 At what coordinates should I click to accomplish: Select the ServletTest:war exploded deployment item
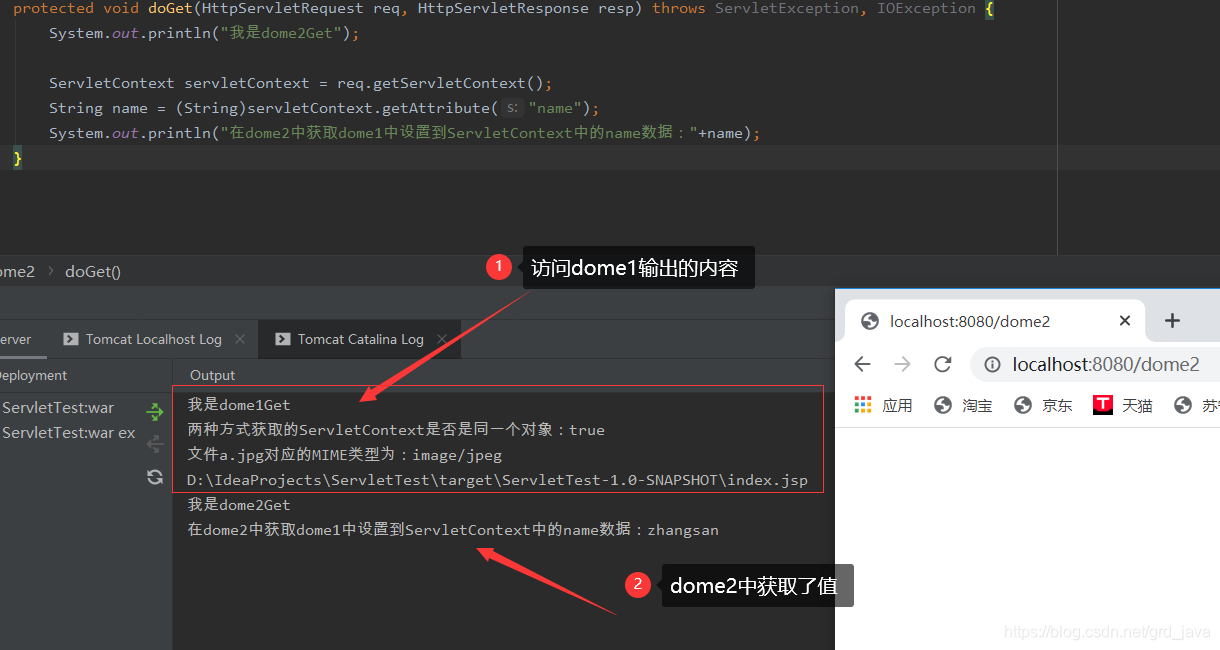click(x=68, y=433)
